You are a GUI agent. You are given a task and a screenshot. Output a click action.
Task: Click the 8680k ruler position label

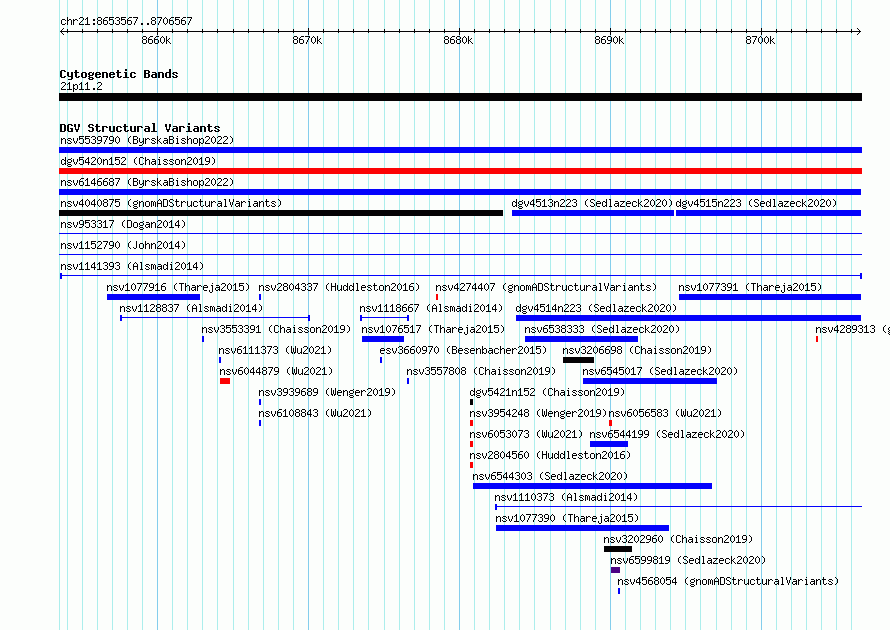458,40
